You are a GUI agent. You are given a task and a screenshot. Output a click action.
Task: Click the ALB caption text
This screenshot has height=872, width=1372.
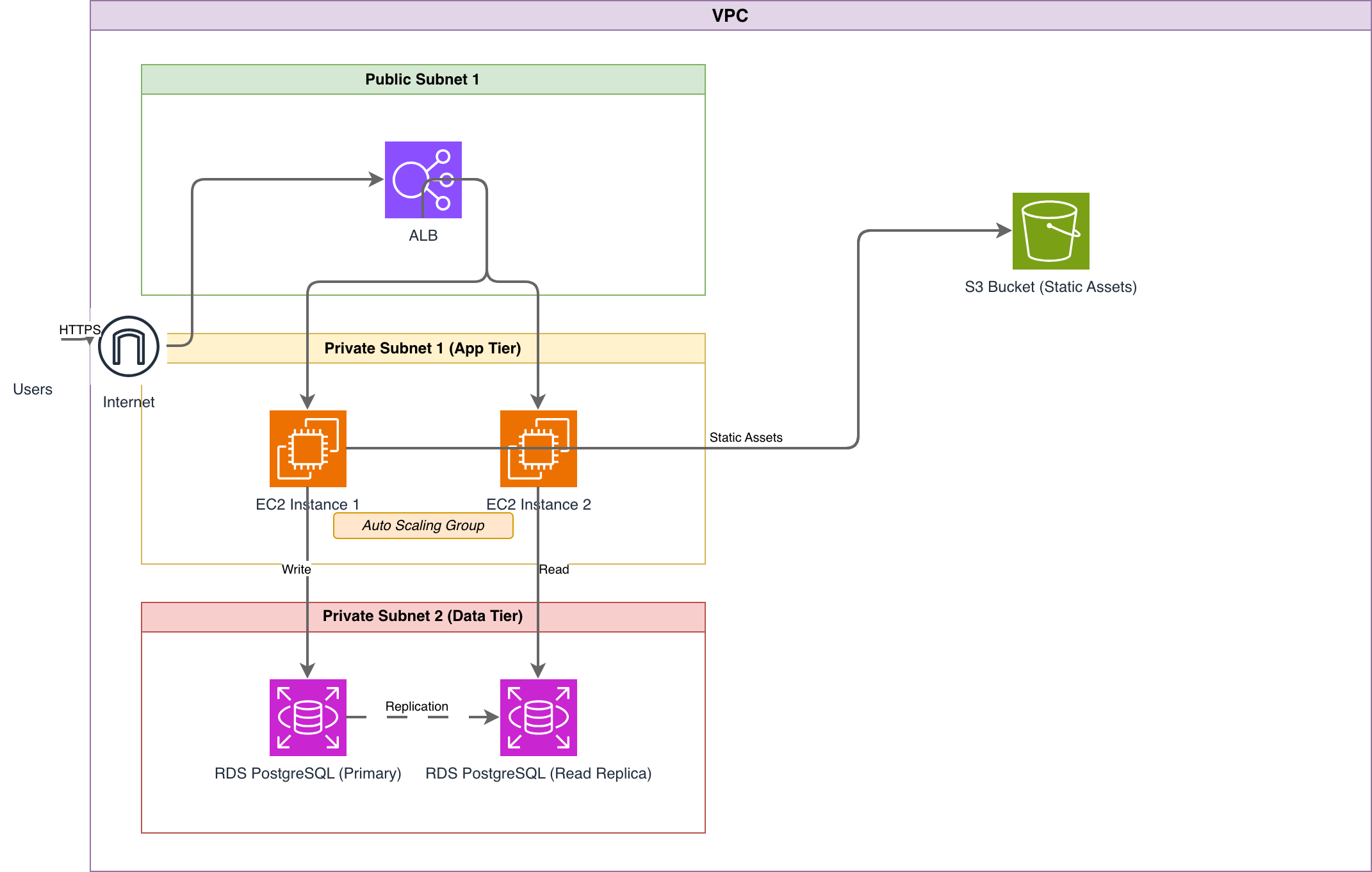tap(423, 236)
